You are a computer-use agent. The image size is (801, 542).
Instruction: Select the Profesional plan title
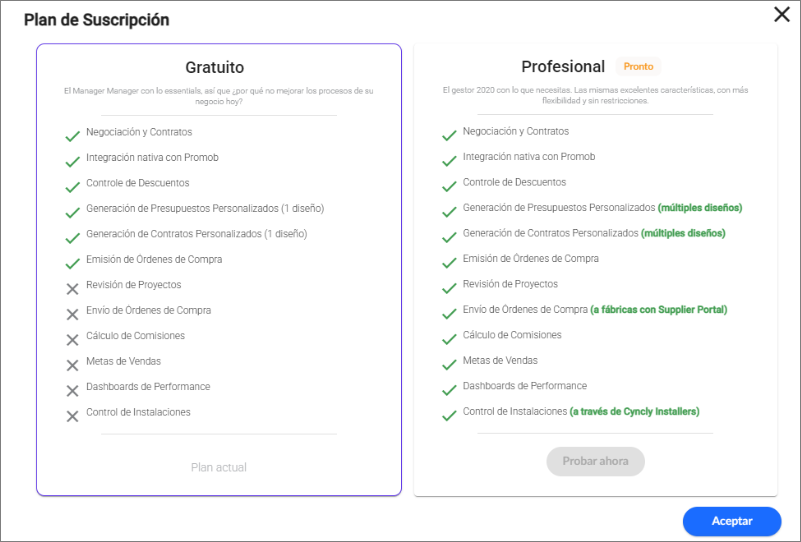563,67
